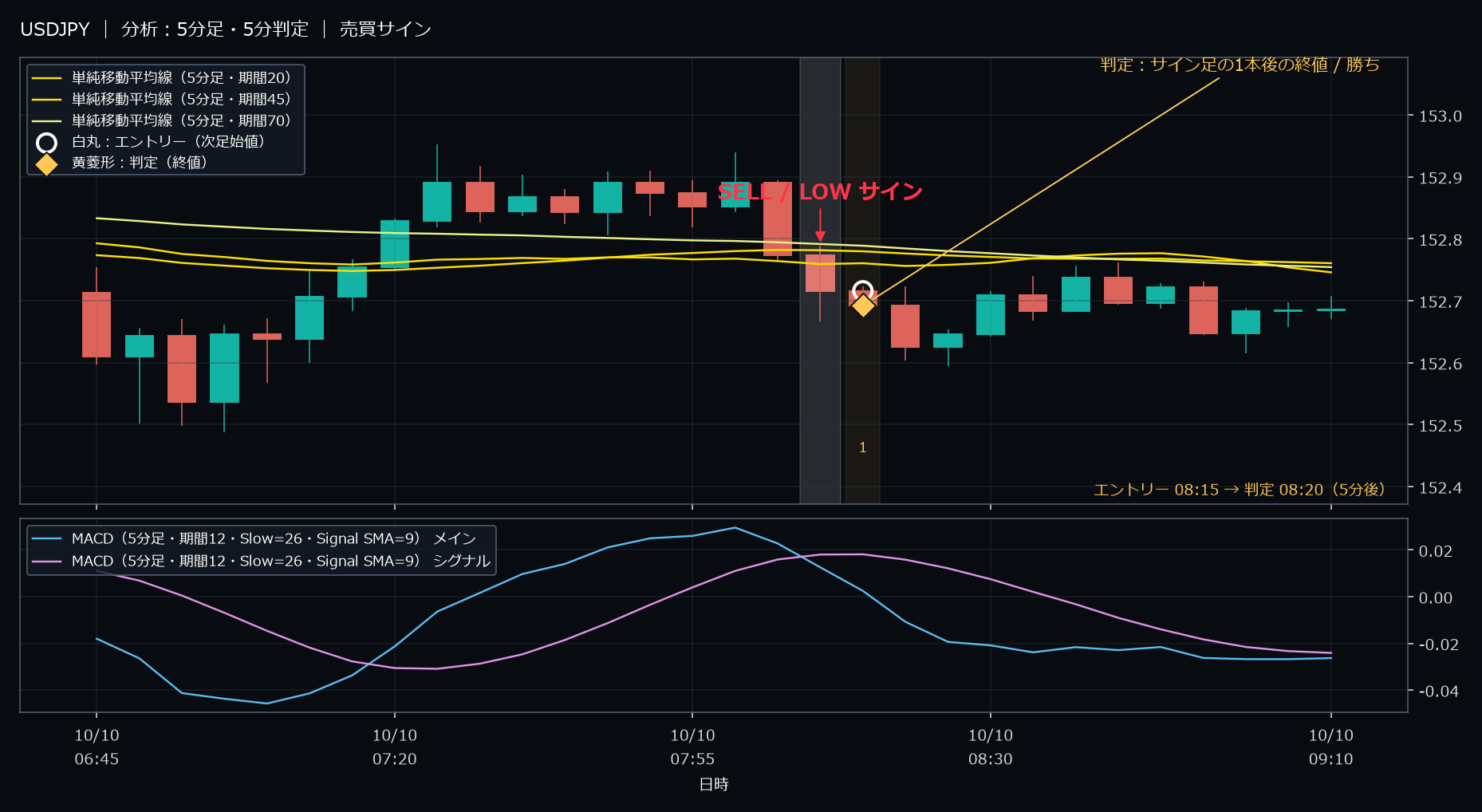
Task: Click the 10/10 07:20 time axis label
Action: point(395,747)
